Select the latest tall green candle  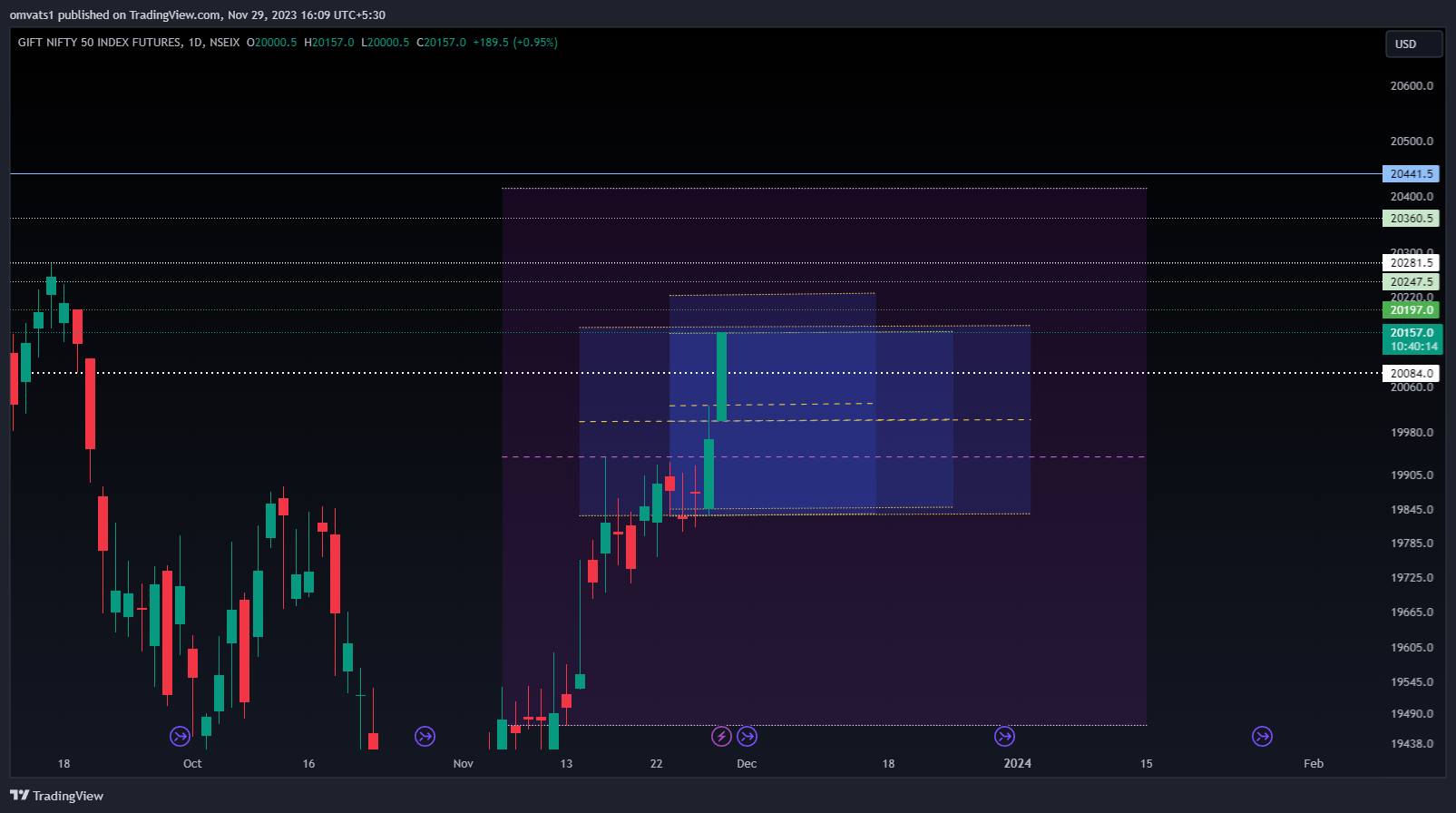[722, 377]
